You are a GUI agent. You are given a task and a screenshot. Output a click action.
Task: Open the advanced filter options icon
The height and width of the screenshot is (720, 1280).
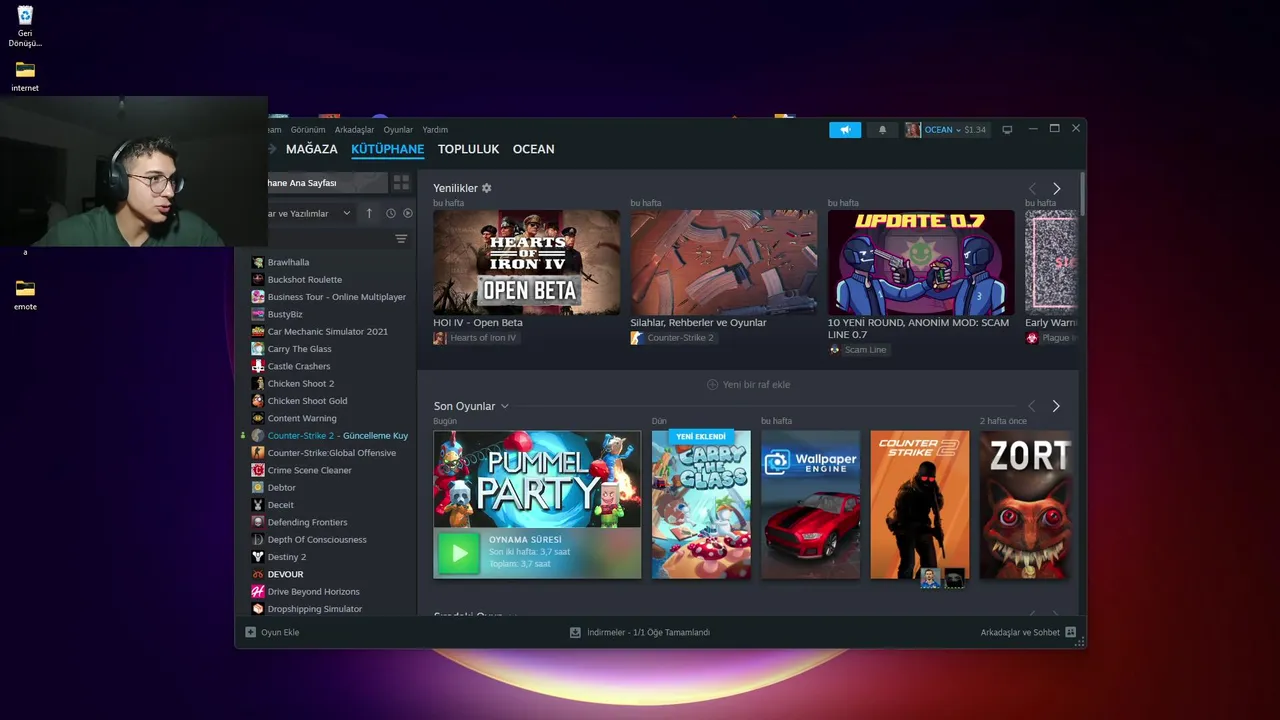tap(401, 239)
